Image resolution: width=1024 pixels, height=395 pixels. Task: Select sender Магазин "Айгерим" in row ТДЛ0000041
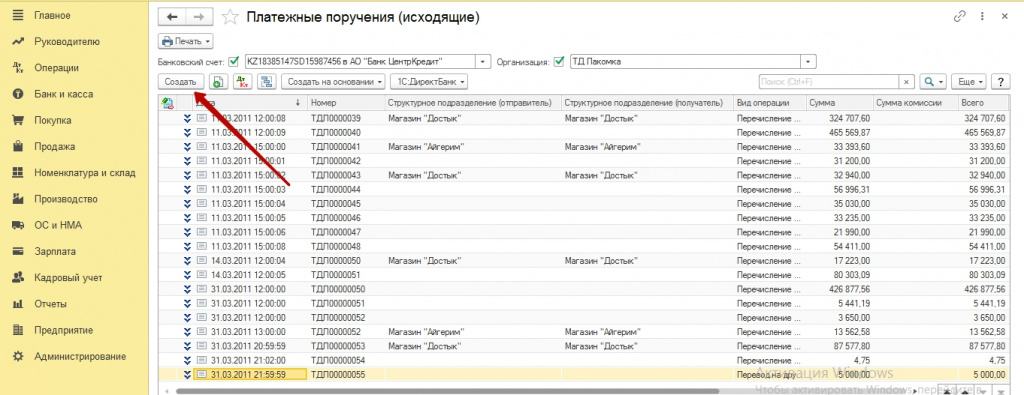pyautogui.click(x=427, y=147)
